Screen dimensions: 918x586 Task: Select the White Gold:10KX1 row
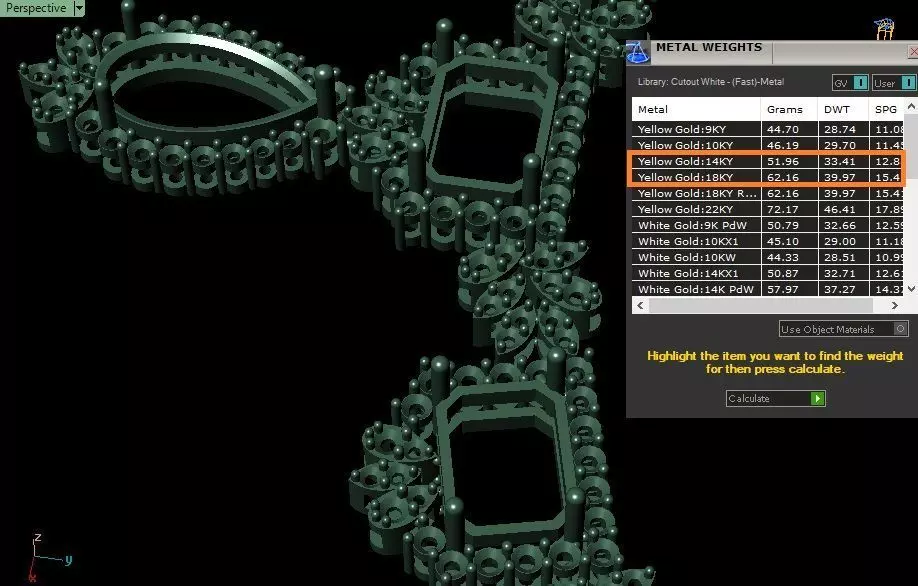tap(768, 241)
